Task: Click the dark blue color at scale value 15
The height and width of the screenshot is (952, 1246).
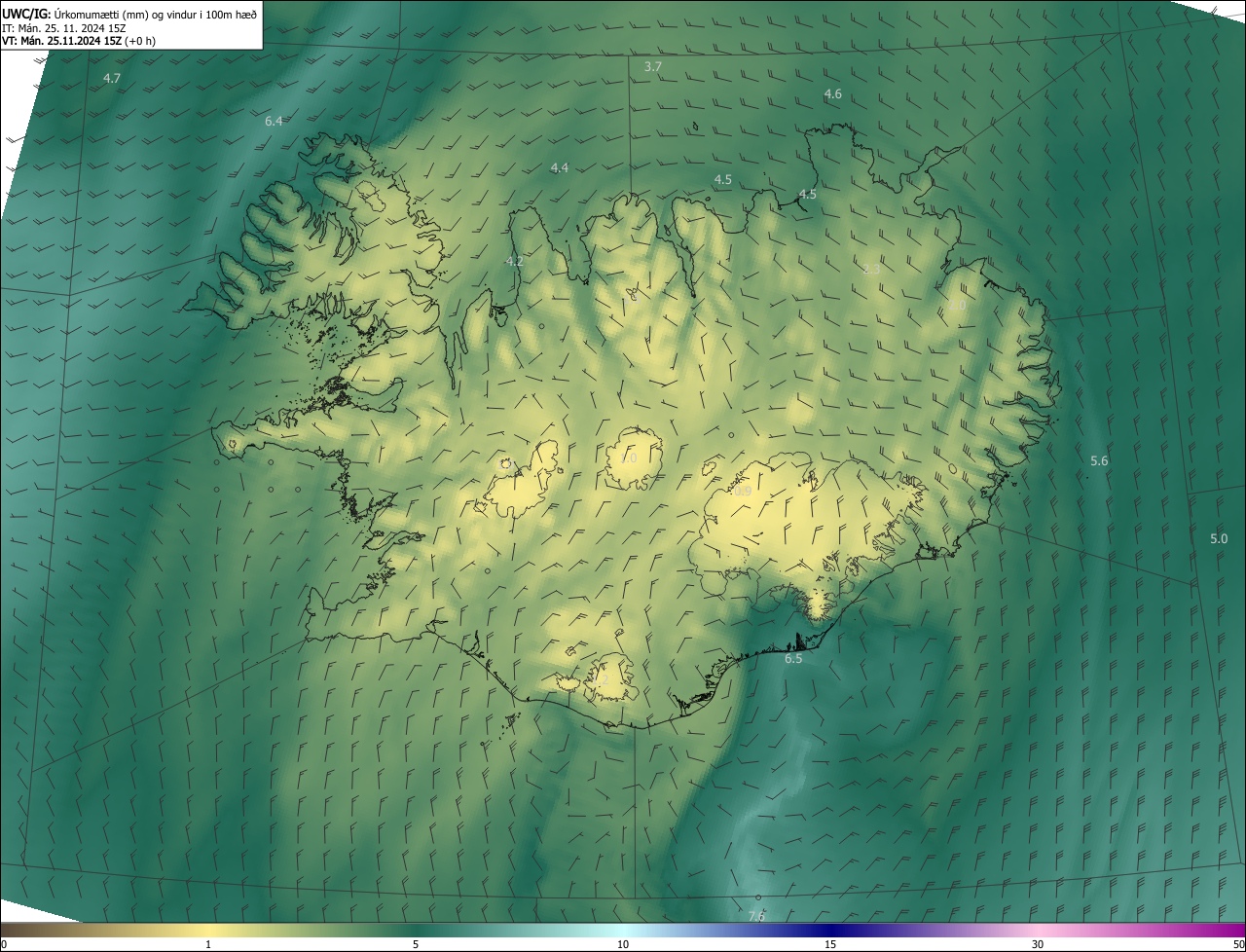Action: 830,931
